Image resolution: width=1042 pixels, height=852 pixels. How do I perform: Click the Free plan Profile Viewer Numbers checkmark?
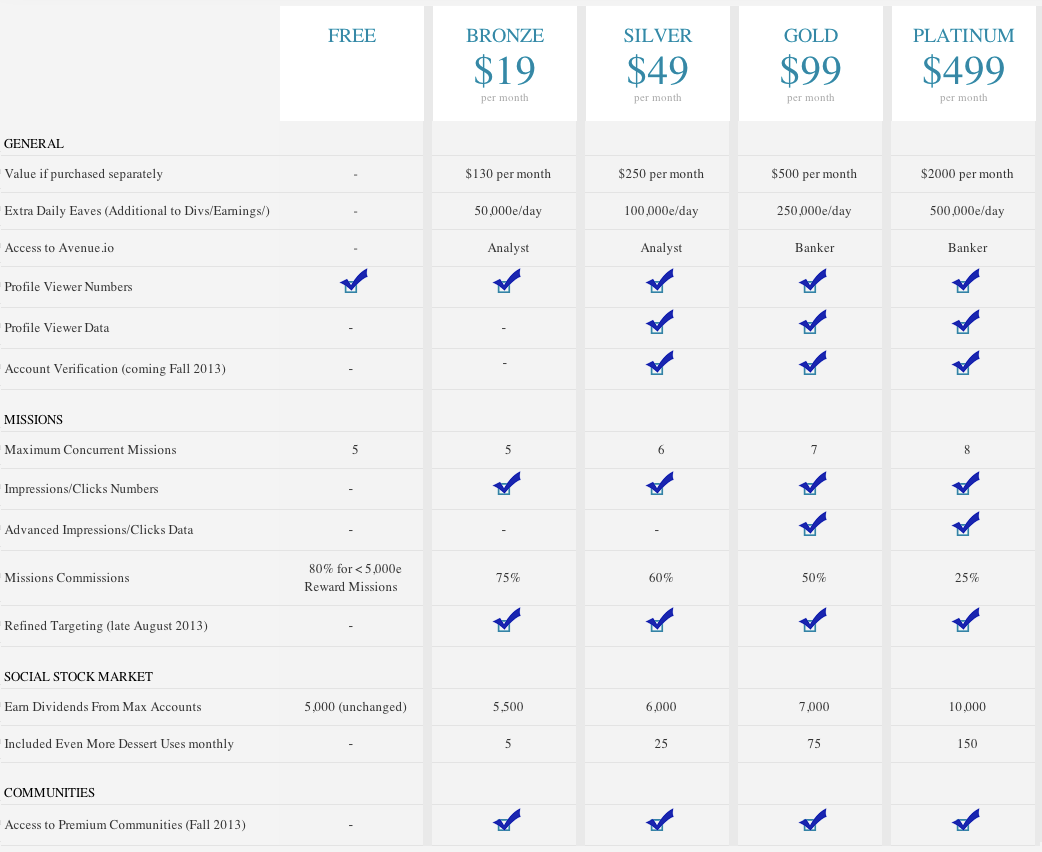click(353, 283)
